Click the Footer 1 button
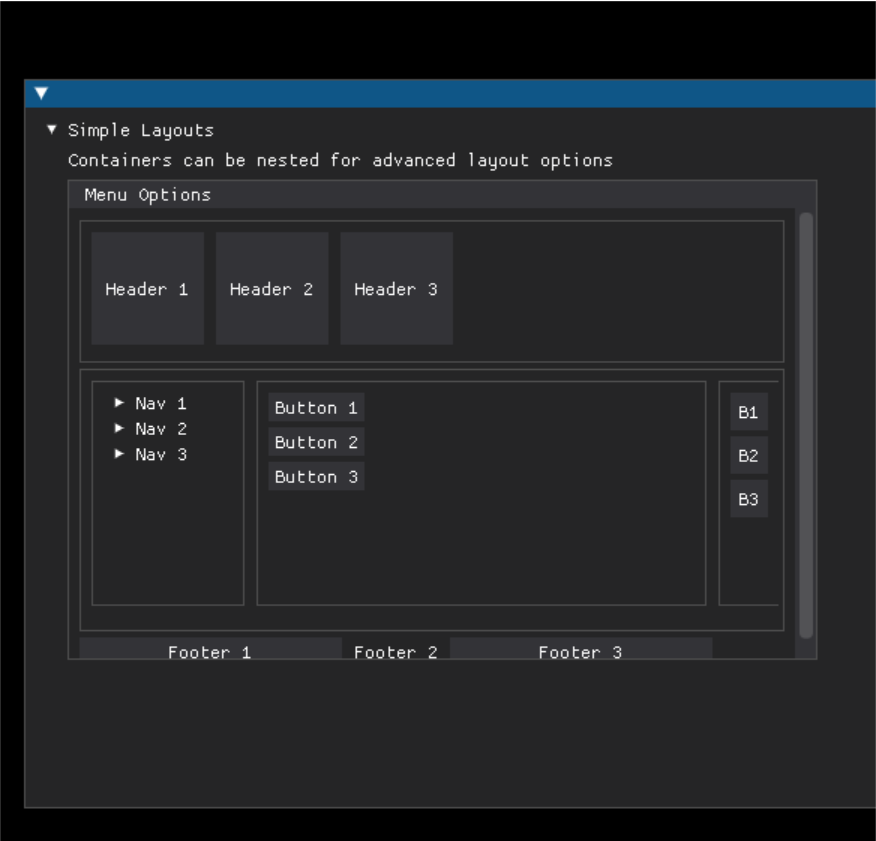This screenshot has height=841, width=876. 211,649
